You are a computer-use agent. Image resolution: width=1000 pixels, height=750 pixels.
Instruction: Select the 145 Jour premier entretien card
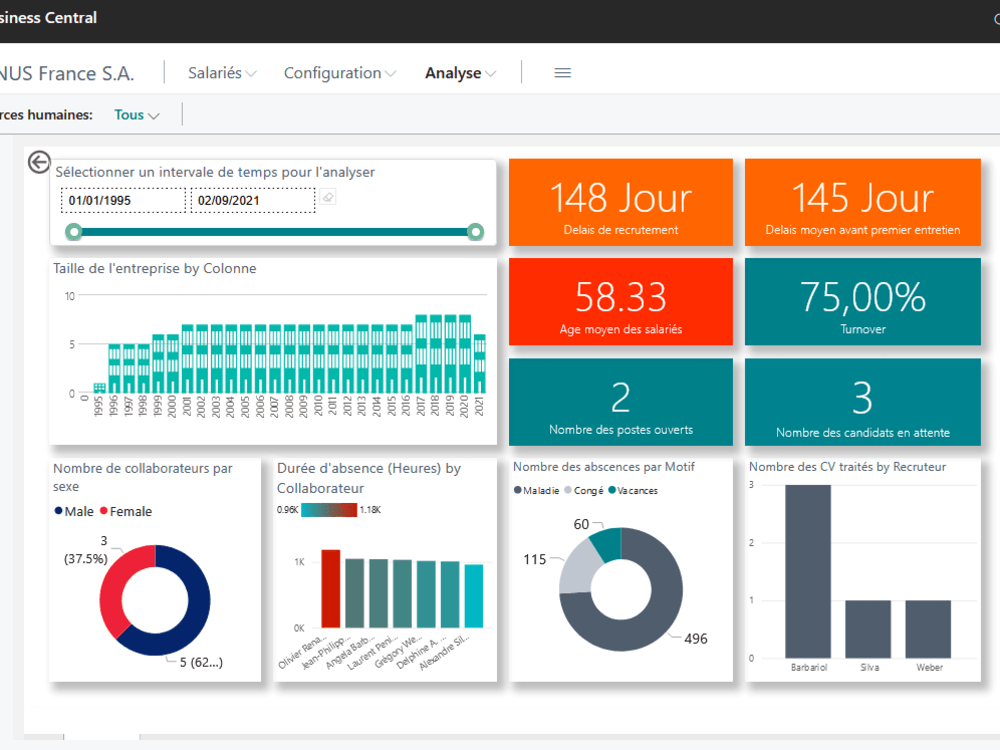pyautogui.click(x=862, y=202)
